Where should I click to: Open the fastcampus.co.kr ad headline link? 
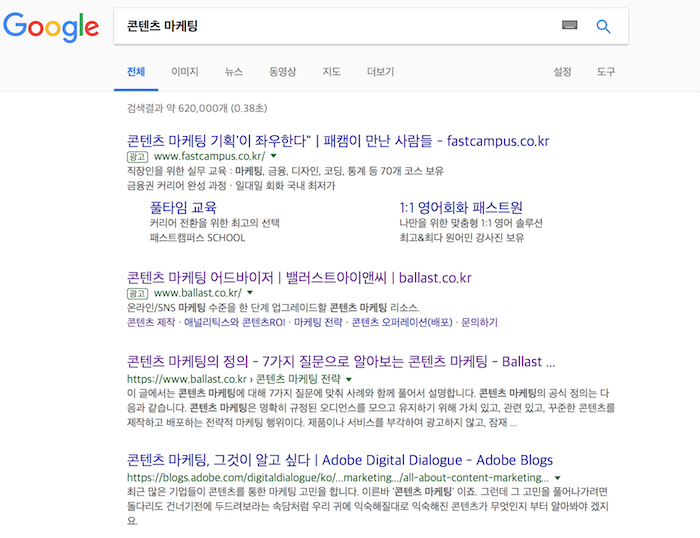pyautogui.click(x=338, y=141)
